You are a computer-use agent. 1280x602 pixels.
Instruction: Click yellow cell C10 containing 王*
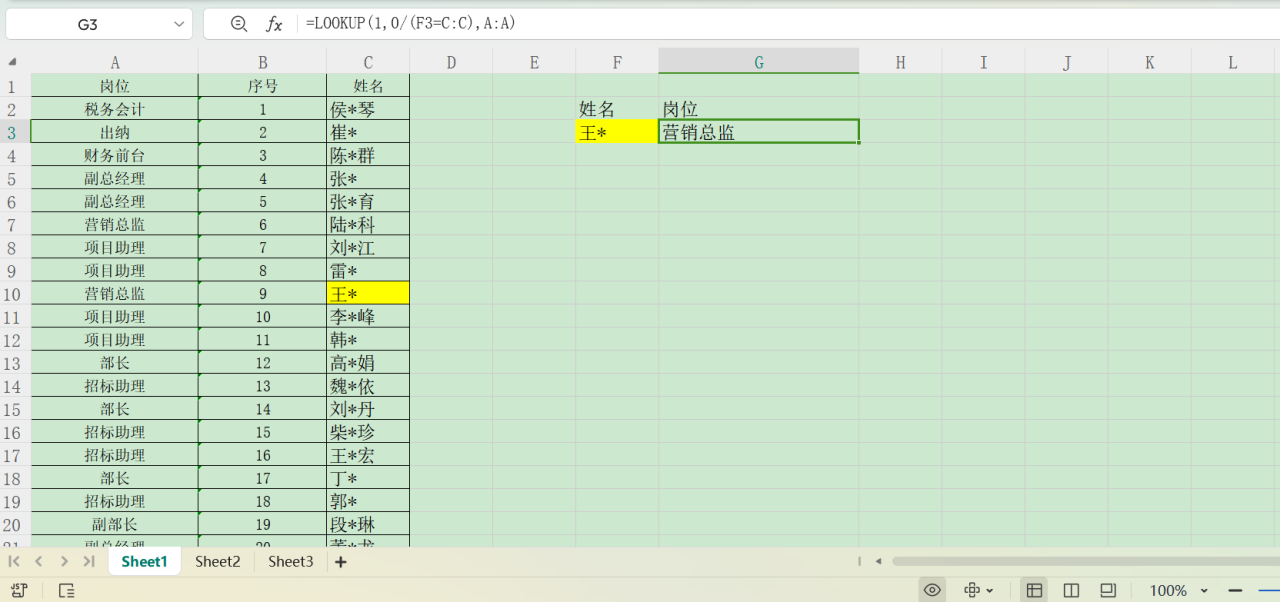(368, 294)
